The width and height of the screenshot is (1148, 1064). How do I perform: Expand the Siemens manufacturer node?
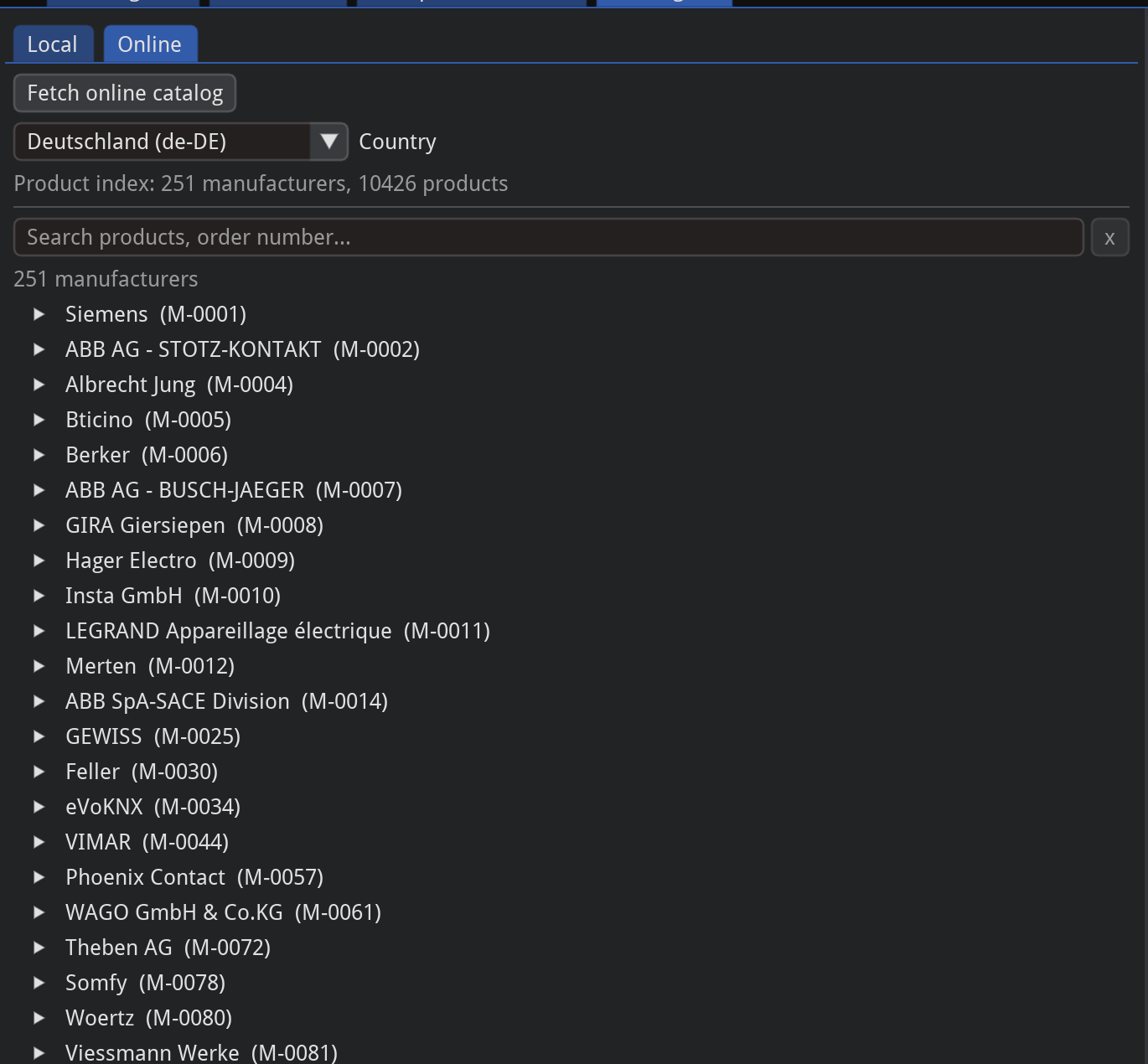click(39, 314)
